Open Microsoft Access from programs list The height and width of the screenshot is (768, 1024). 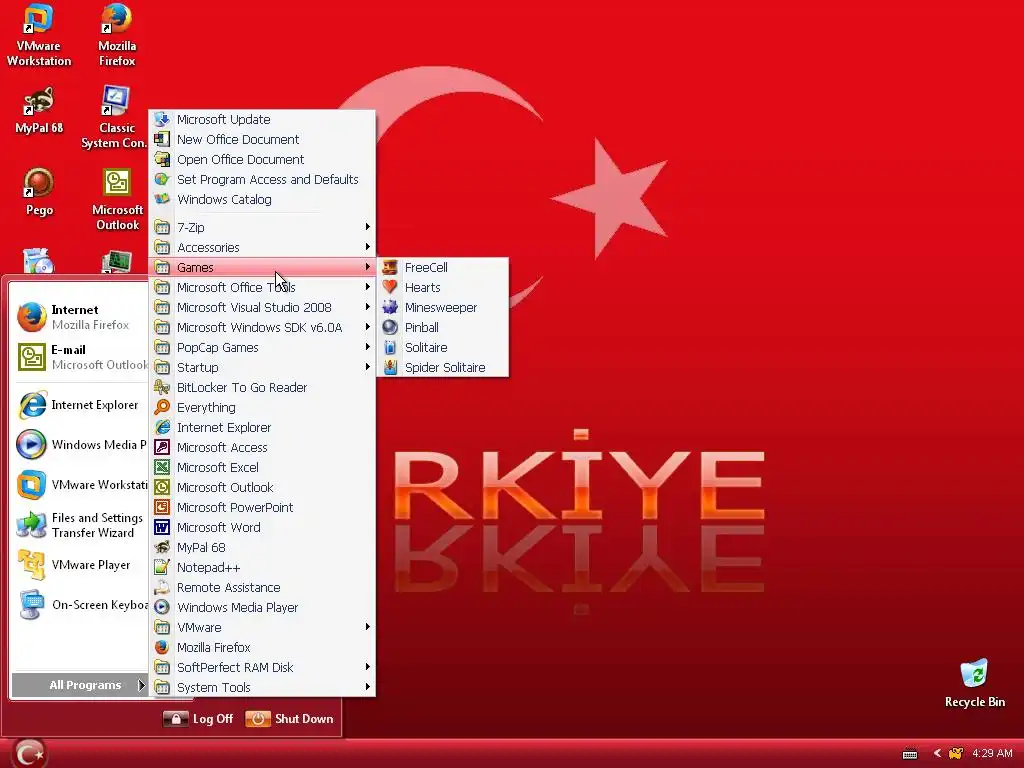point(262,447)
